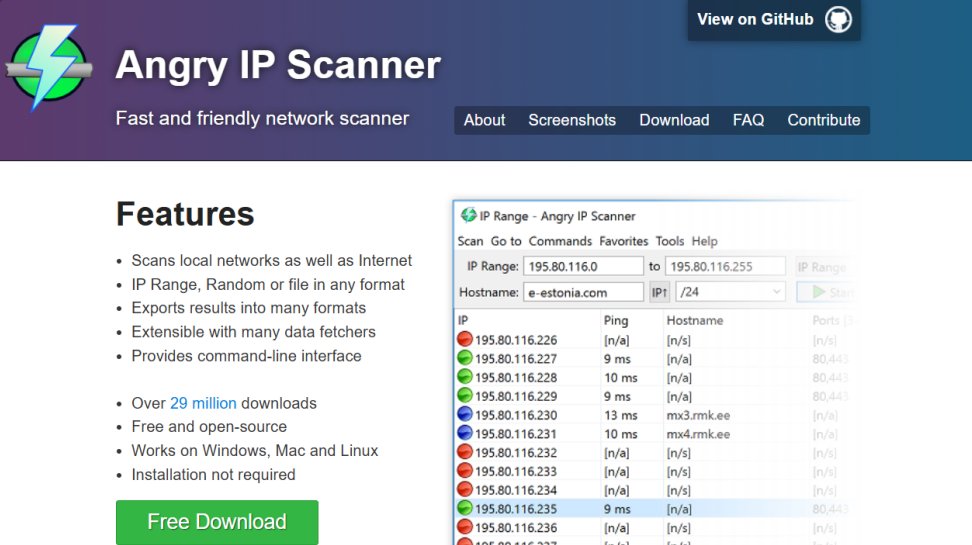Click the GitHub octocat icon

(x=838, y=19)
